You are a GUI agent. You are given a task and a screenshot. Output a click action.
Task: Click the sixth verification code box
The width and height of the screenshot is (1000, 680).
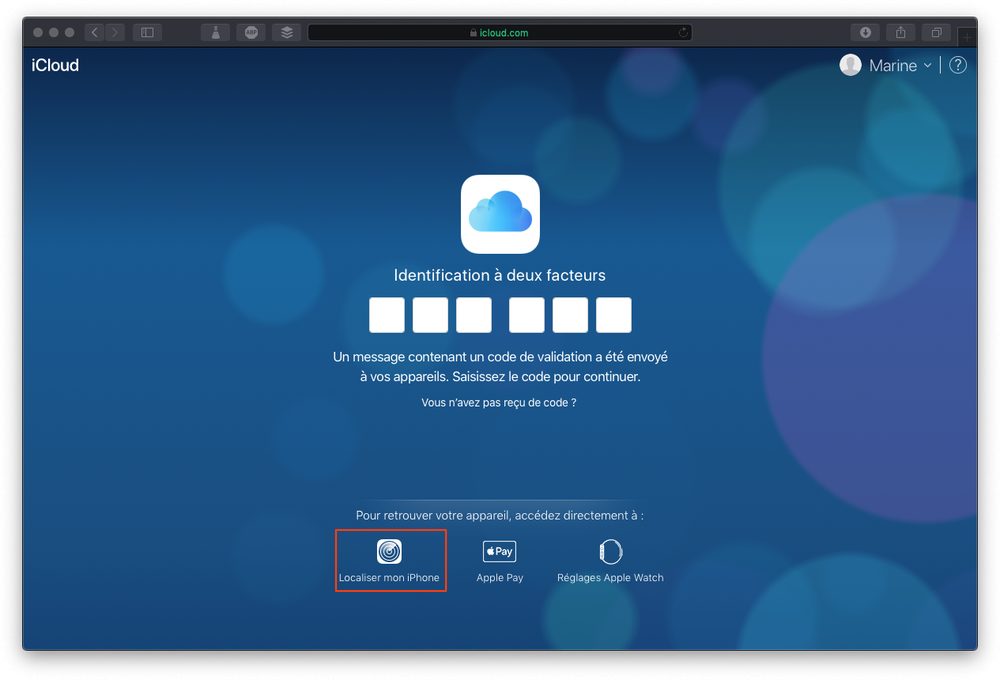click(x=614, y=314)
